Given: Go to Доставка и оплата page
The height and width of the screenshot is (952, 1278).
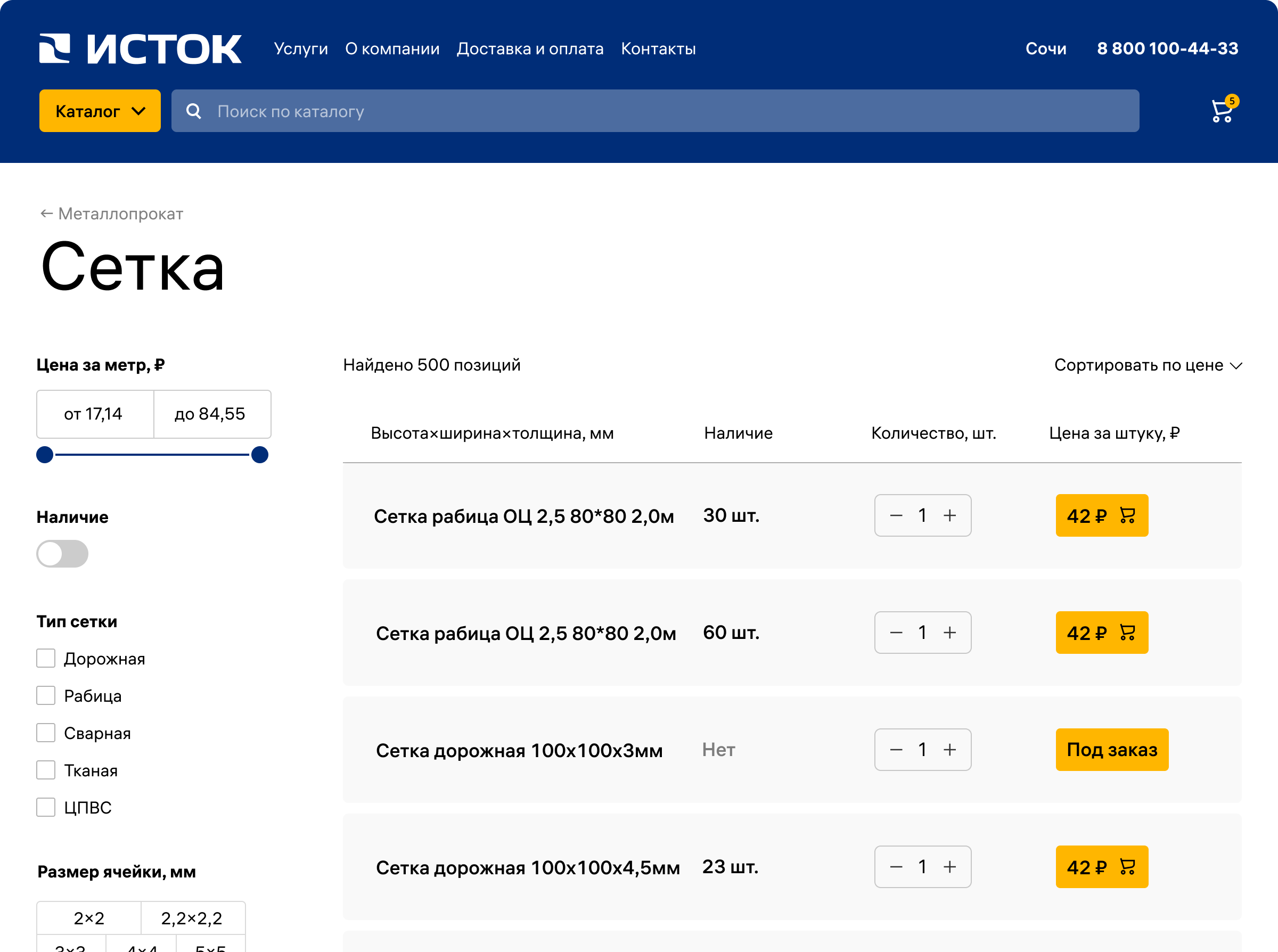Looking at the screenshot, I should [x=529, y=49].
